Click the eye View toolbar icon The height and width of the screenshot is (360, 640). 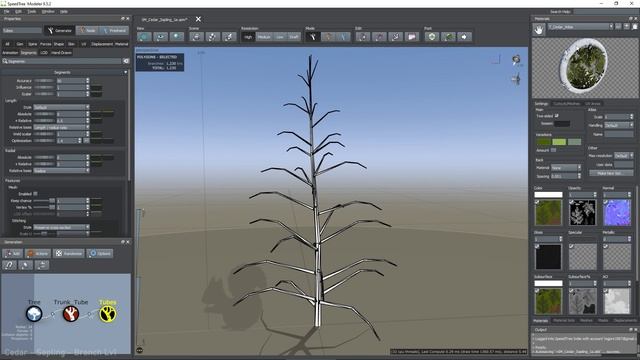click(160, 37)
